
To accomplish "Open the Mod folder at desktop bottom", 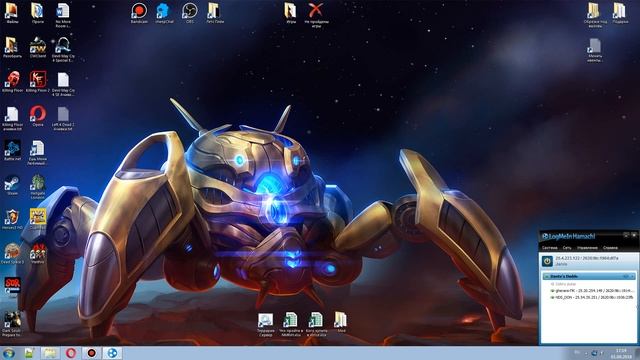I will (340, 322).
